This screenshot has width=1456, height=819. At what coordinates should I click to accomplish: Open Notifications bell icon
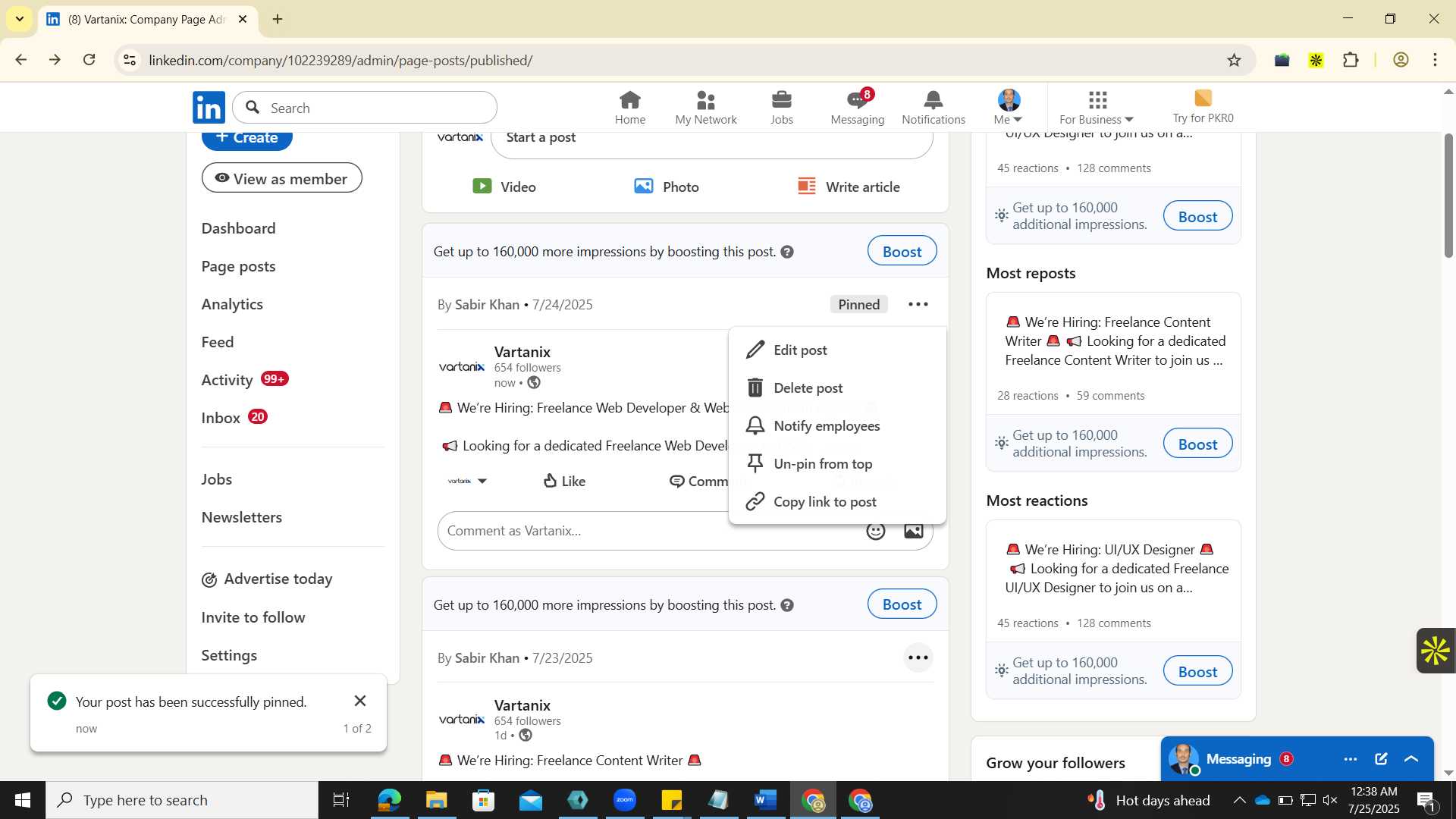934,108
